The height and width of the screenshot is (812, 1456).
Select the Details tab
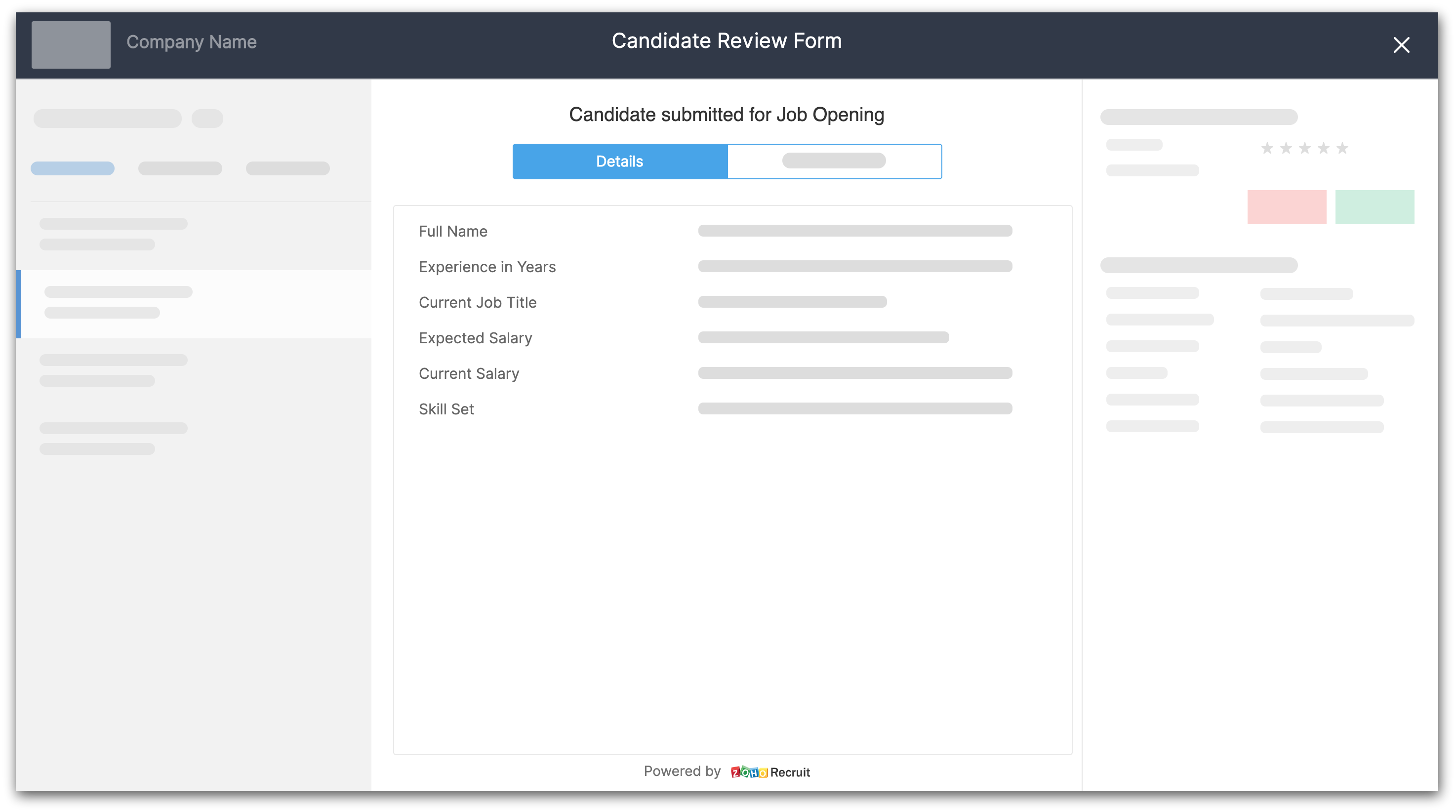619,162
